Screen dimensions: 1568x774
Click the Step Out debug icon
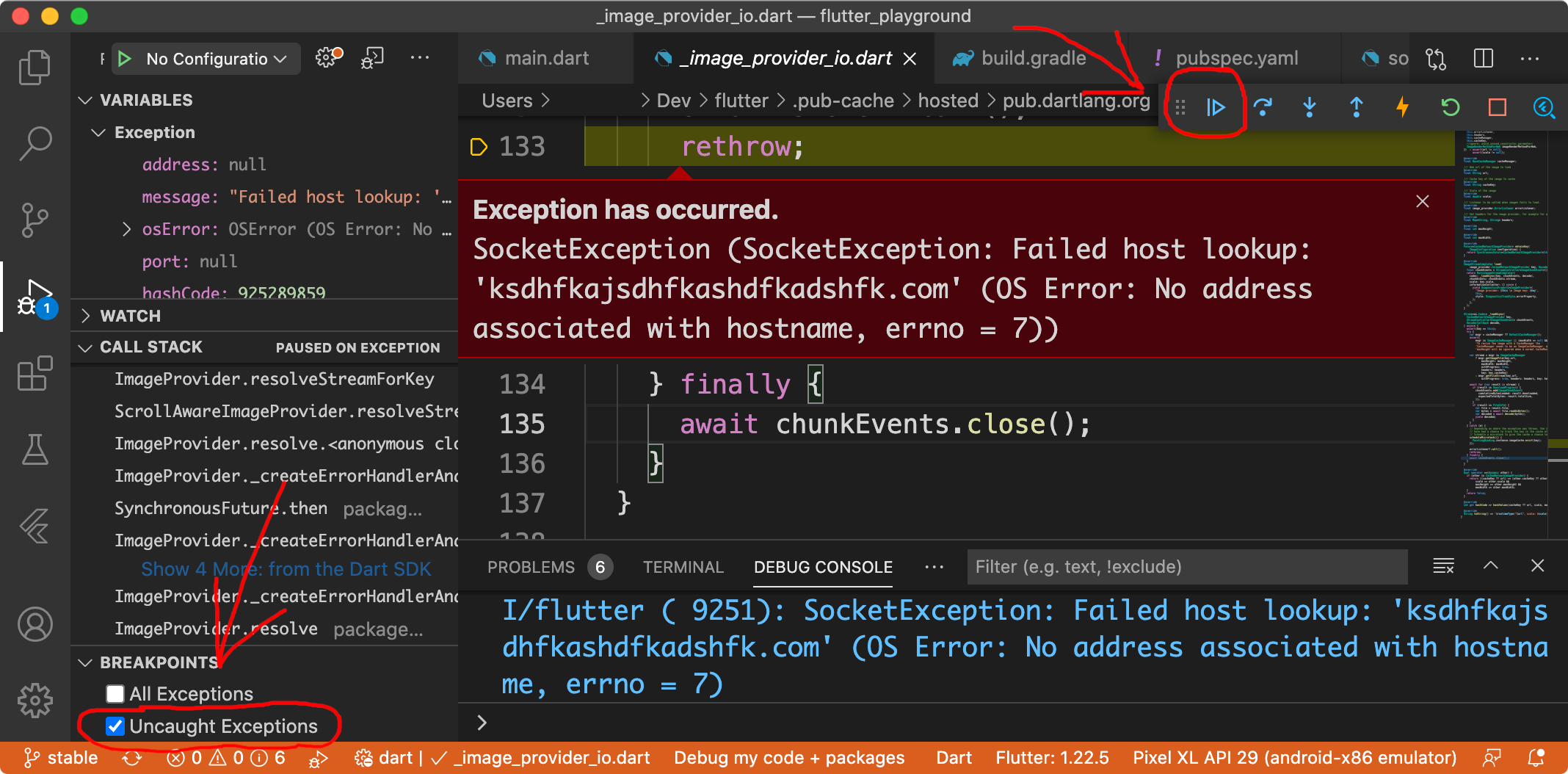point(1356,107)
